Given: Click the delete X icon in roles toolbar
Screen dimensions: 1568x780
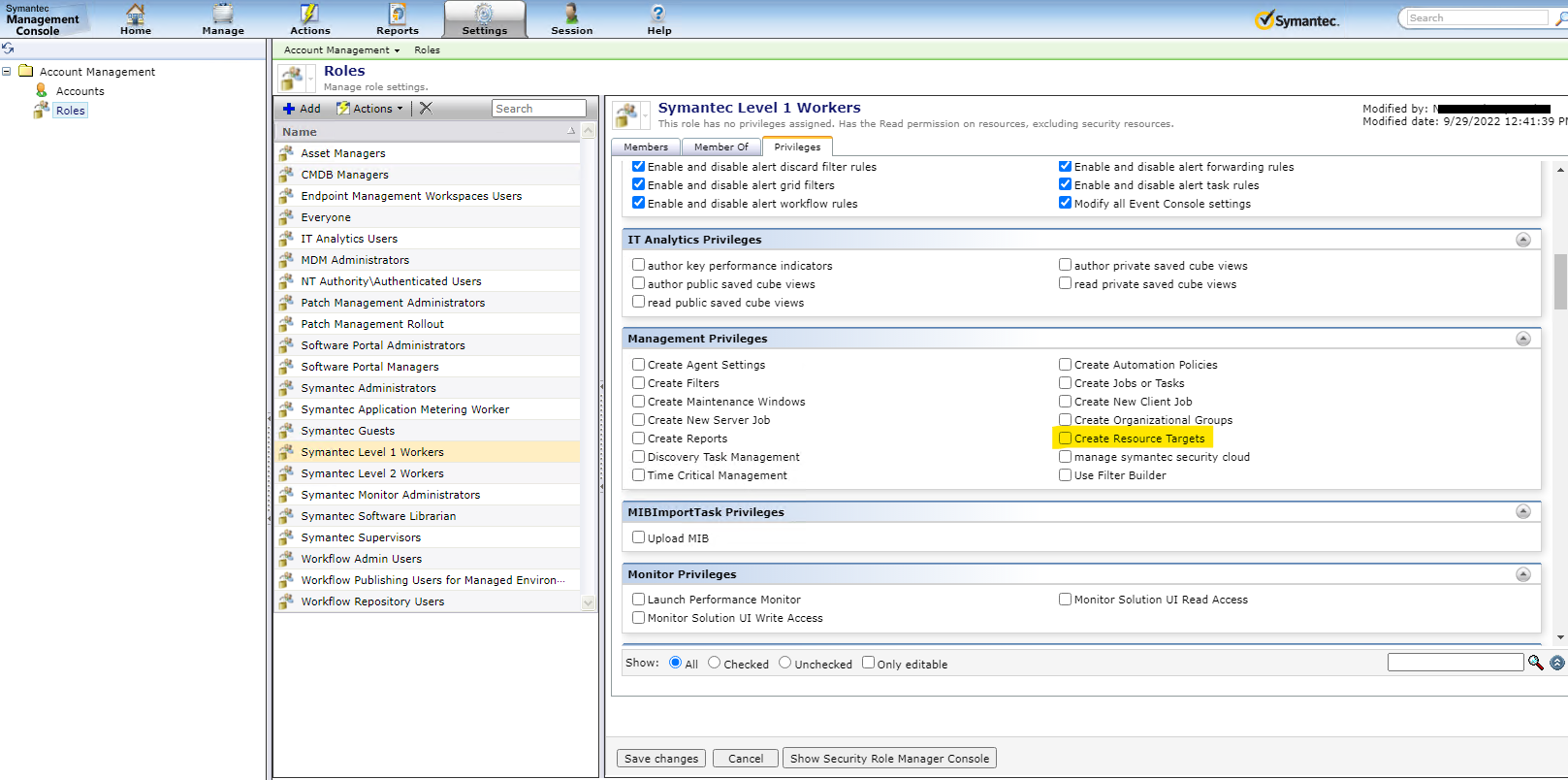Looking at the screenshot, I should tap(426, 109).
